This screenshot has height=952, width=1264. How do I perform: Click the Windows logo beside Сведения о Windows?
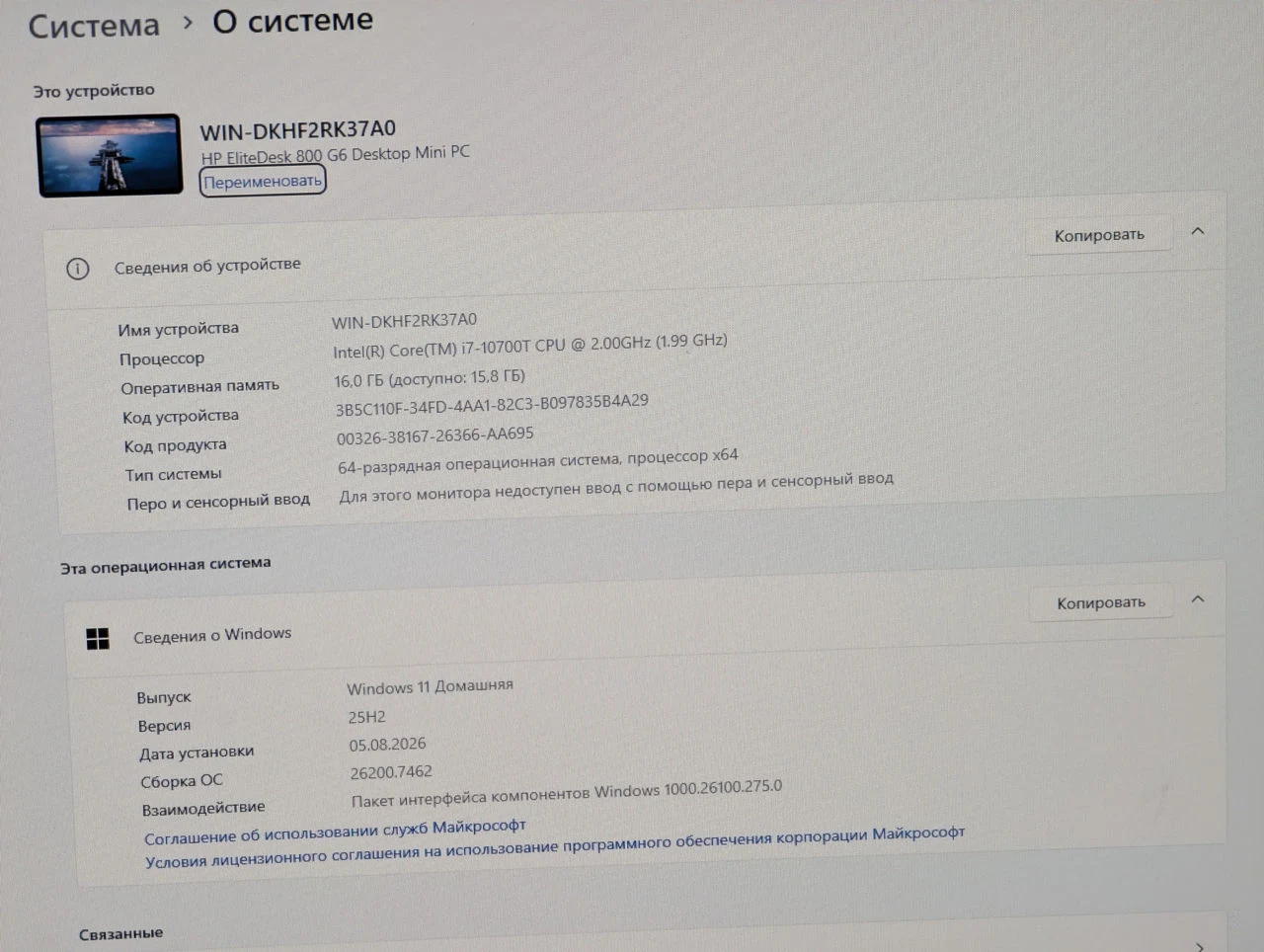tap(98, 639)
